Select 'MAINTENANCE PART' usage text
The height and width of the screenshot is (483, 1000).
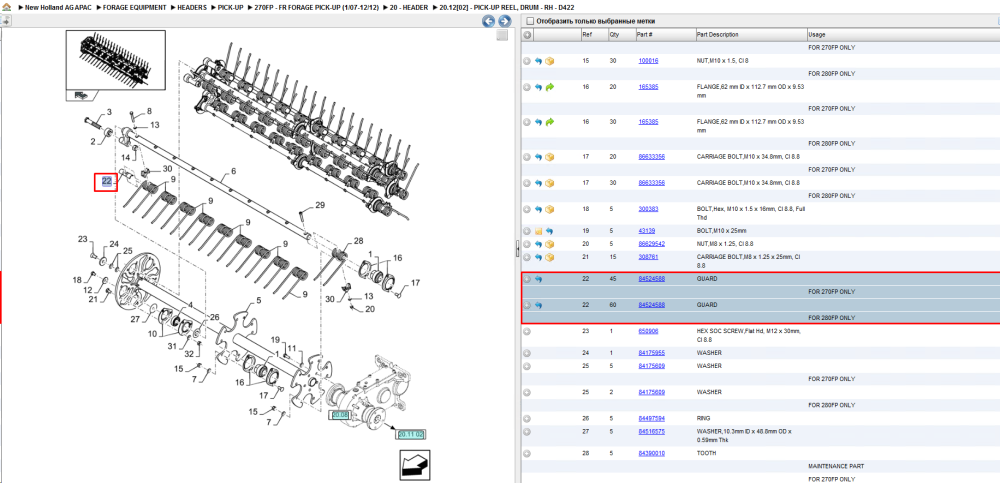[835, 466]
